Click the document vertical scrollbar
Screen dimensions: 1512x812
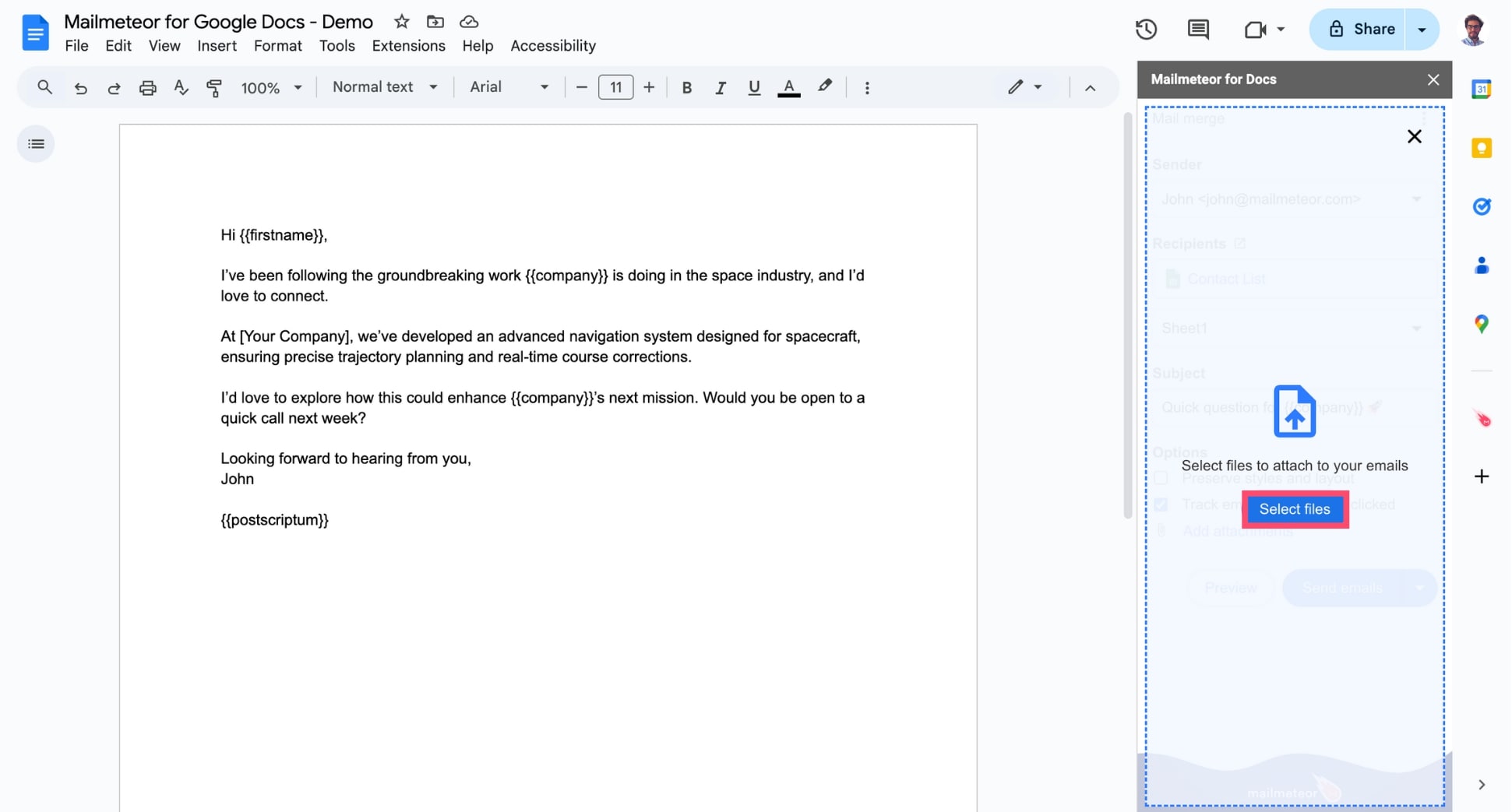(x=1127, y=315)
